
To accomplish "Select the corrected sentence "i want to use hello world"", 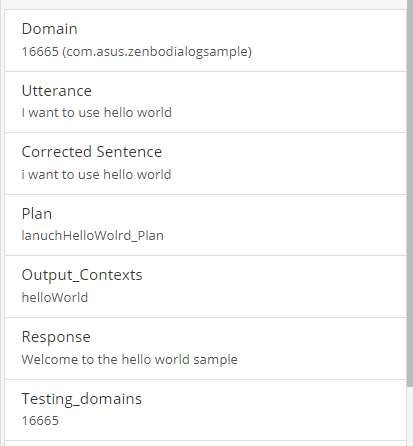I will point(96,174).
